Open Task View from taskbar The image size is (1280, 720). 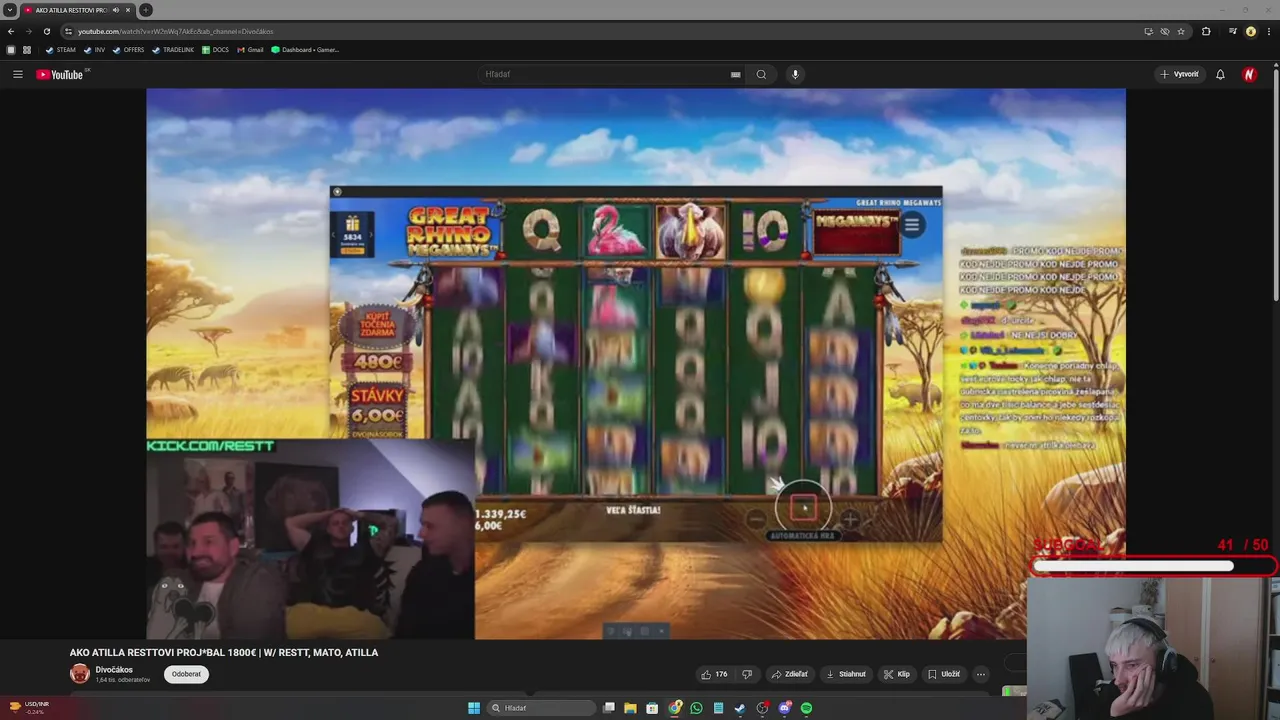(x=608, y=708)
